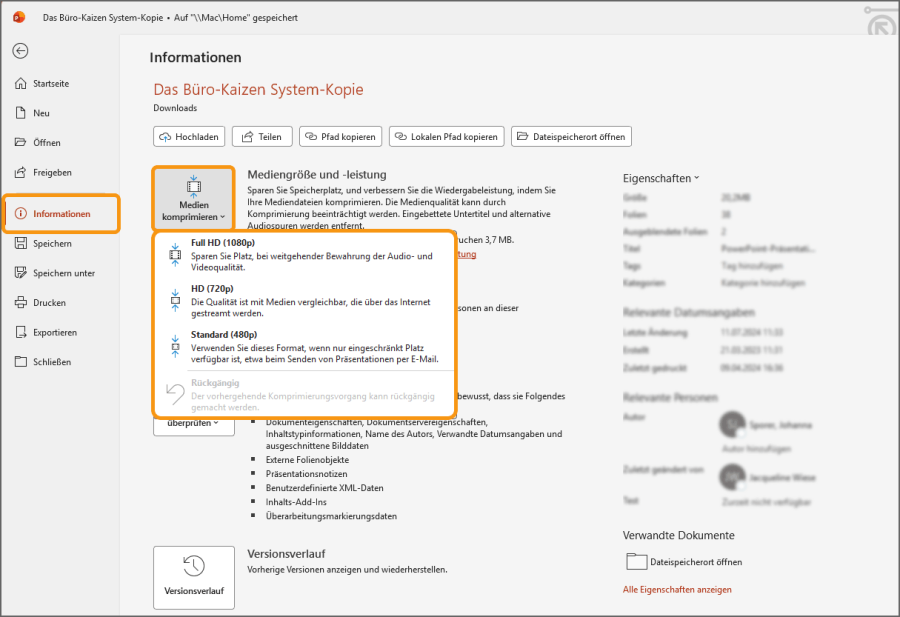
Task: Click the Hochladen cloud button
Action: click(x=189, y=136)
